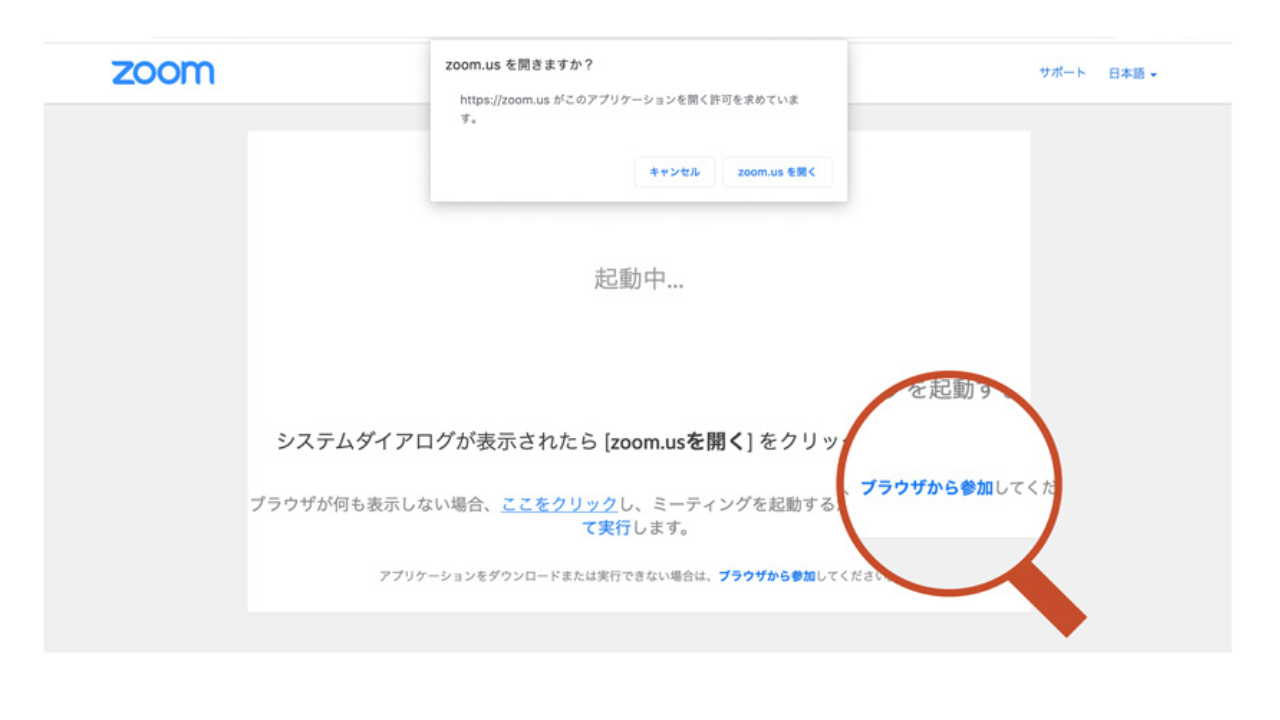Click the small 'ブラウザから参加' link in the footer line
This screenshot has width=1280, height=720.
click(767, 576)
